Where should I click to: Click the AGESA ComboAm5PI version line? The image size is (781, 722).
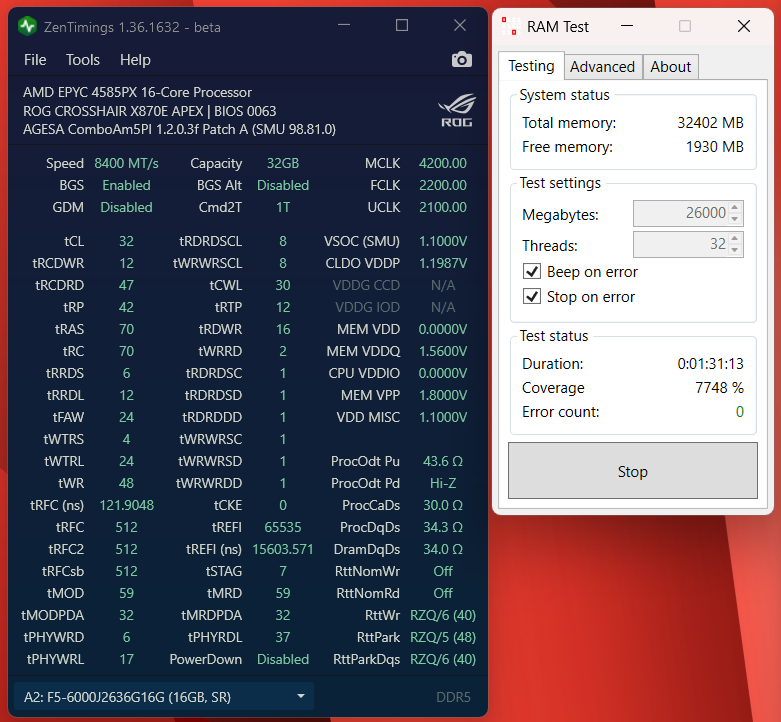[179, 129]
